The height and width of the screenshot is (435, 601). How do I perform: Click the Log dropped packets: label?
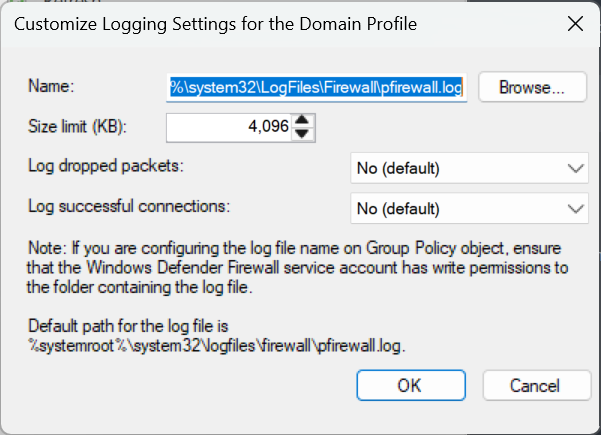[106, 166]
